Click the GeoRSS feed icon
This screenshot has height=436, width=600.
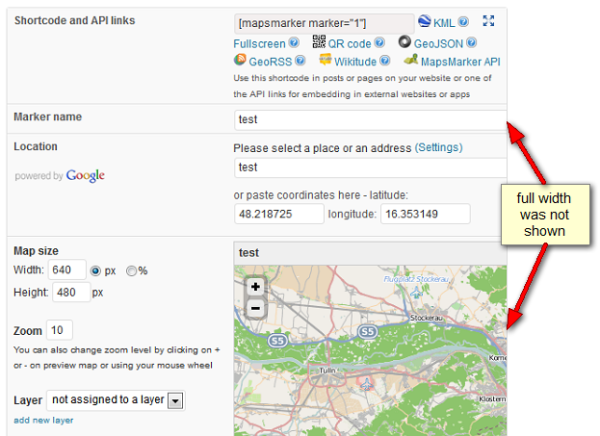click(240, 60)
